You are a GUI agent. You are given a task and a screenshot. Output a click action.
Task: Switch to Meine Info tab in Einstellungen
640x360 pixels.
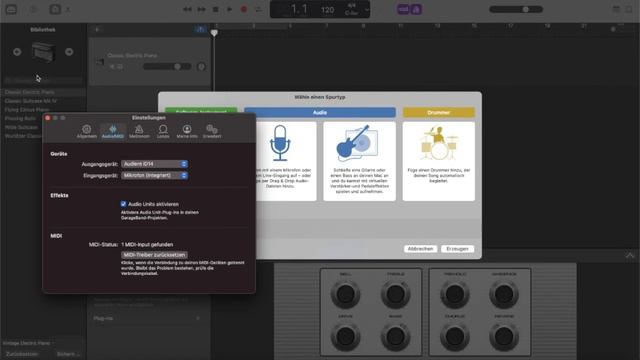pyautogui.click(x=187, y=132)
